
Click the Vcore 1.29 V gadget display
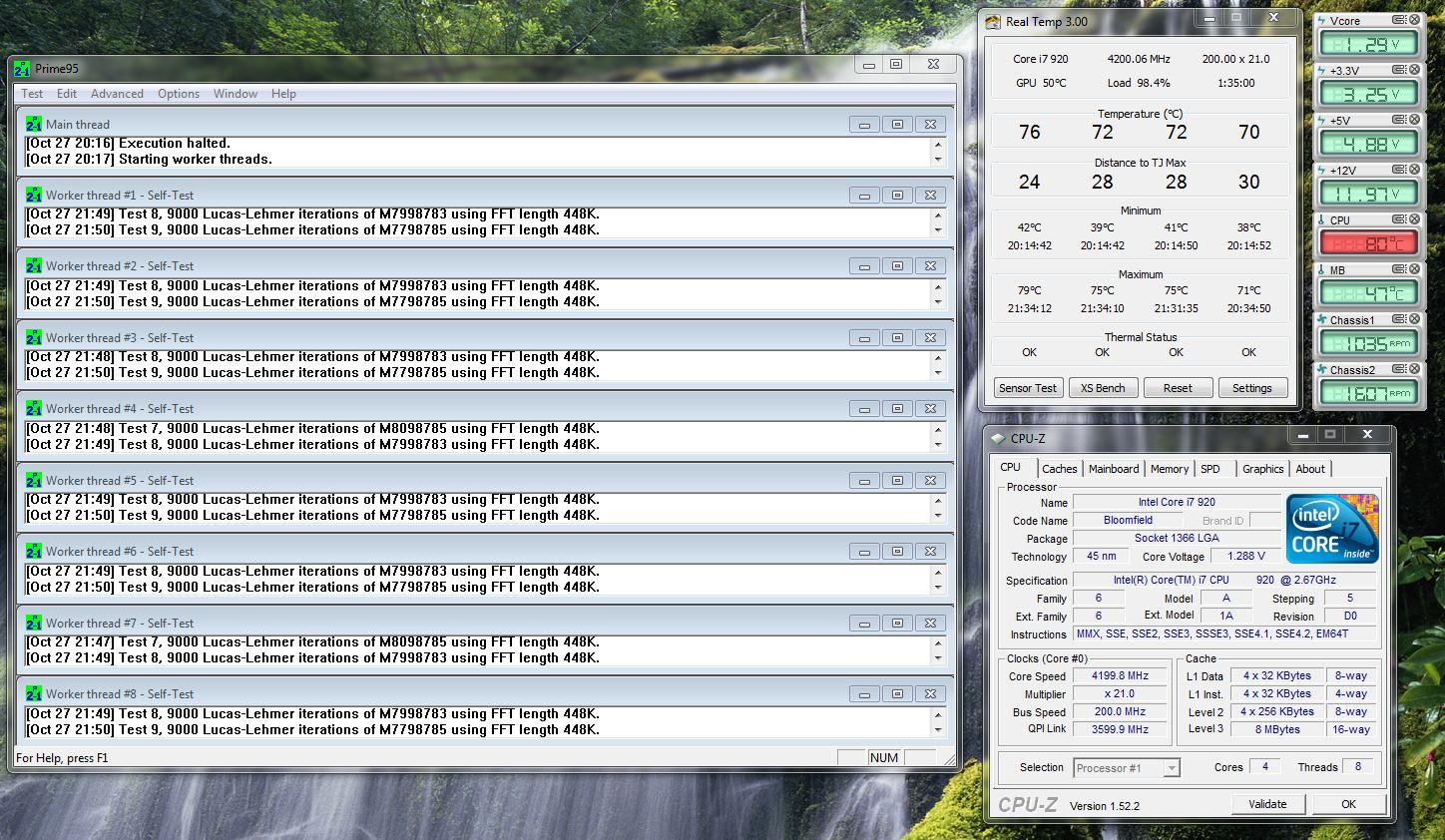click(x=1367, y=44)
